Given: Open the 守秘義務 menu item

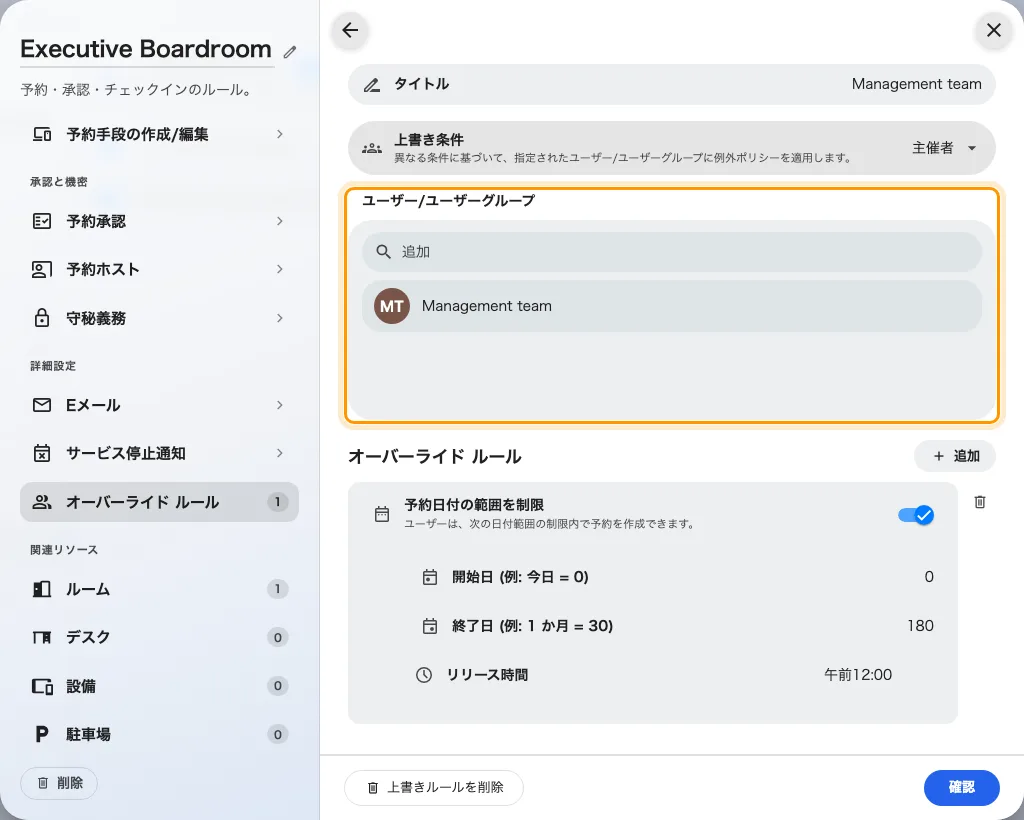Looking at the screenshot, I should click(159, 318).
